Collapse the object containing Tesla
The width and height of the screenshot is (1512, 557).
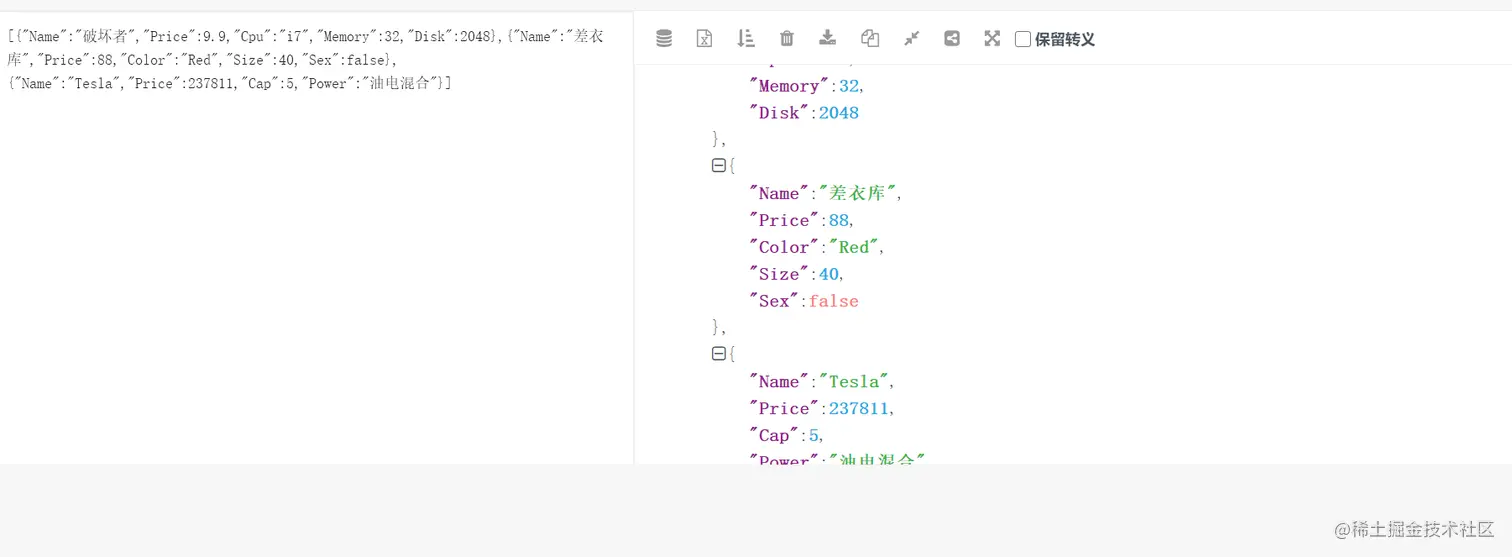coord(718,353)
